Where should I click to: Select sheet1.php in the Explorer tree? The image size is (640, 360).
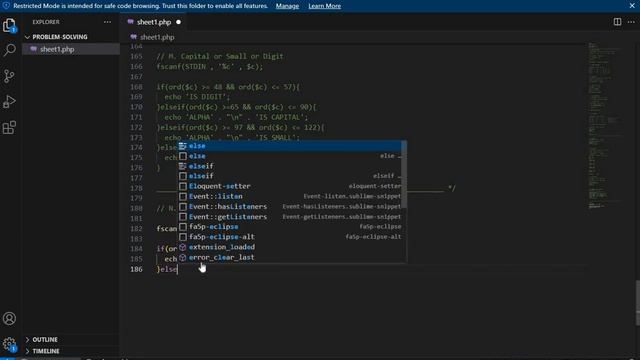click(x=71, y=49)
